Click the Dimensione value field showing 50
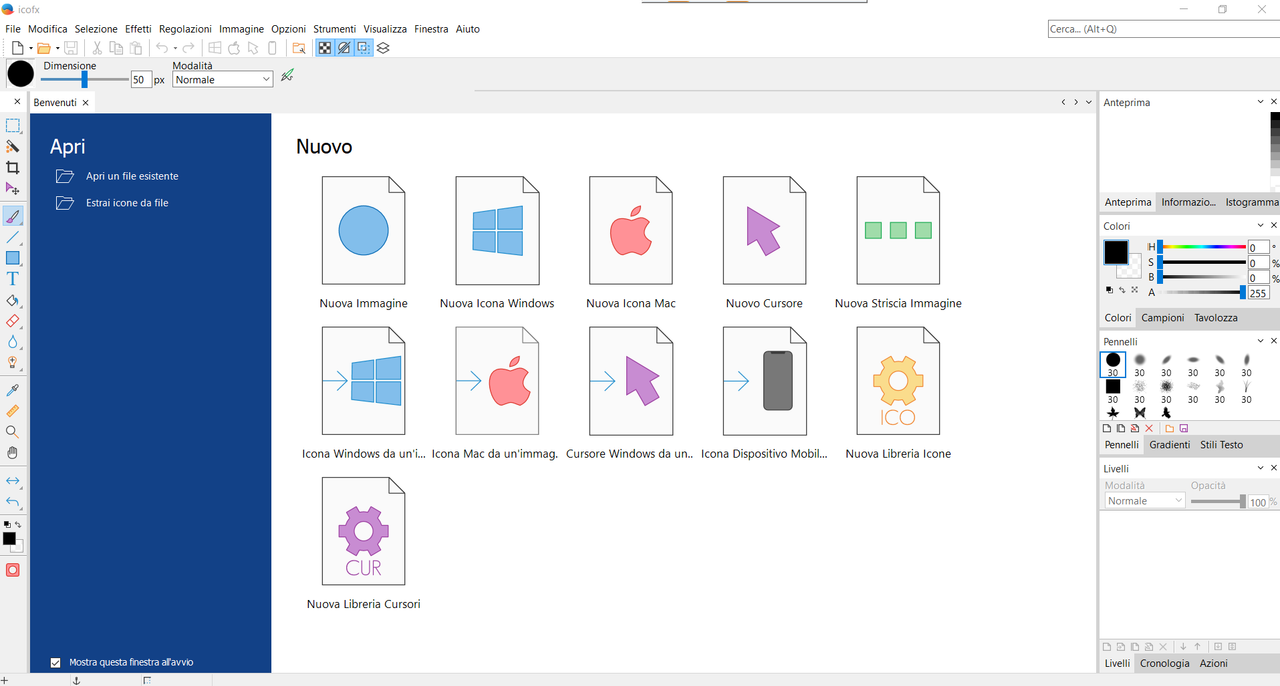 tap(141, 79)
